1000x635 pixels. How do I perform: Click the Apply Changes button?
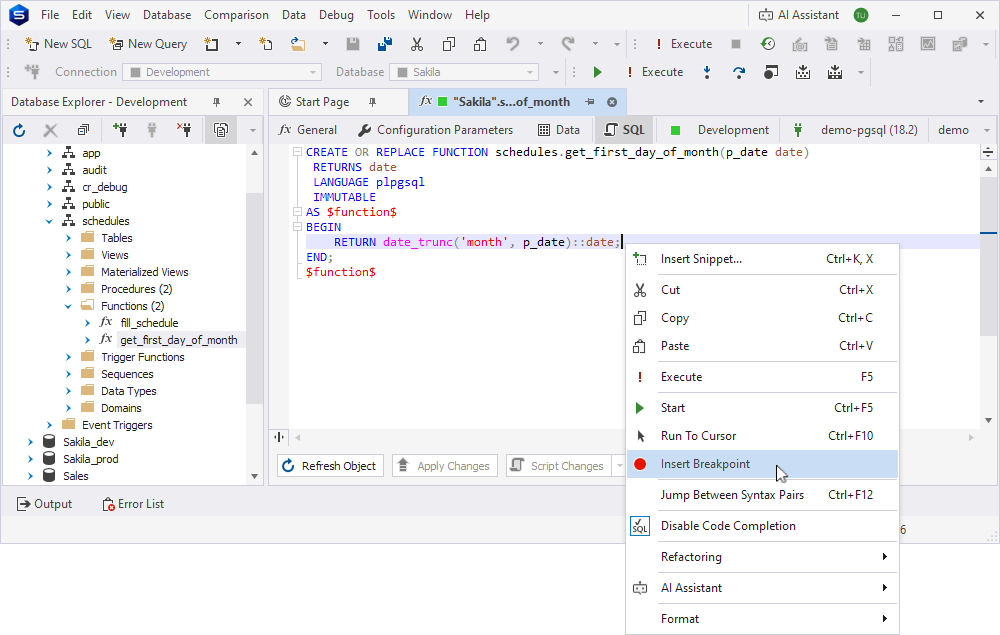pos(445,466)
